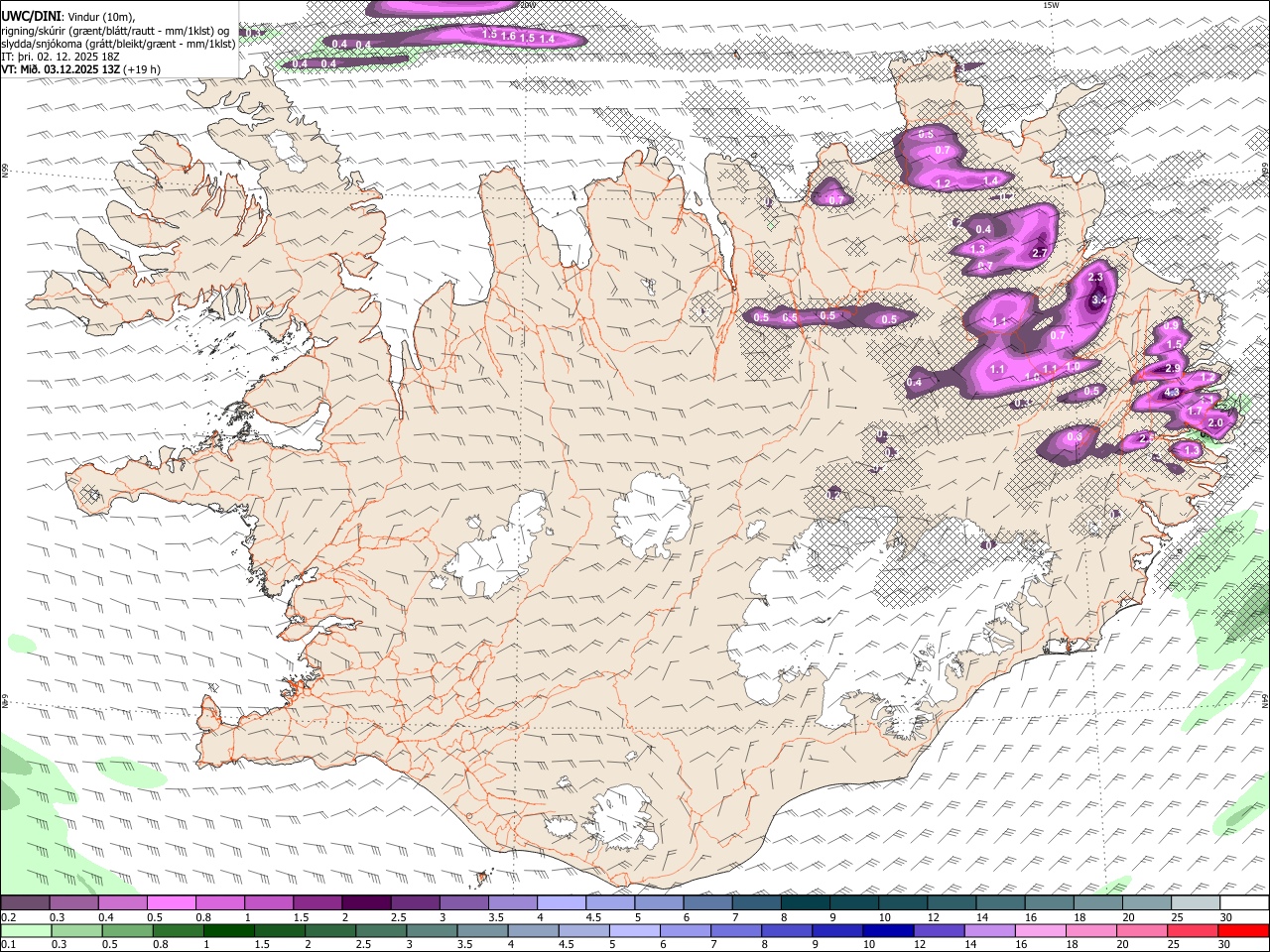The height and width of the screenshot is (952, 1270).
Task: Select the blue-grey 4 swatch in the rain scale
Action: pyautogui.click(x=533, y=930)
